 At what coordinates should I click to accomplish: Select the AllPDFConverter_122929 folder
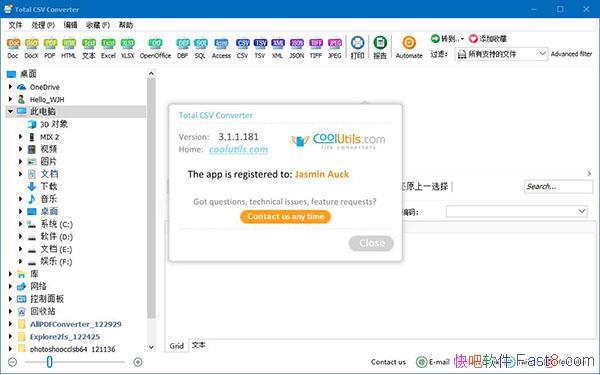pos(70,324)
